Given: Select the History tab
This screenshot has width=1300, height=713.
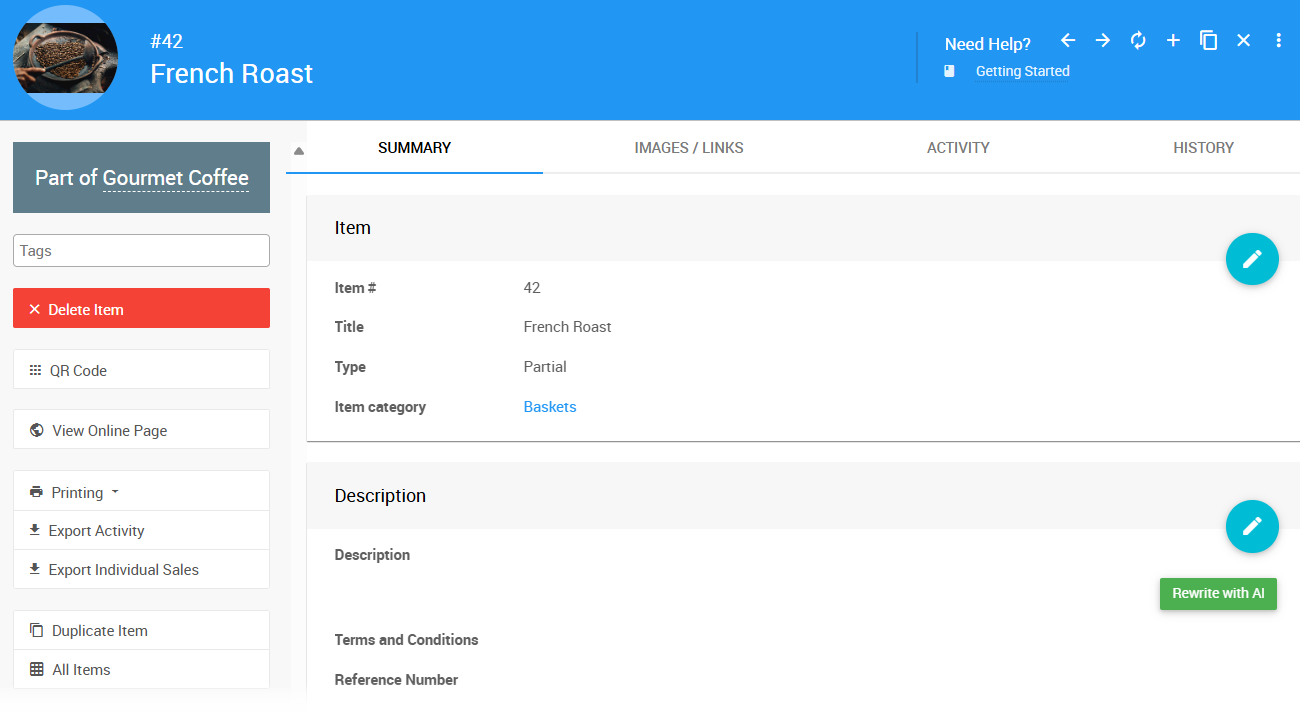Looking at the screenshot, I should pos(1203,148).
